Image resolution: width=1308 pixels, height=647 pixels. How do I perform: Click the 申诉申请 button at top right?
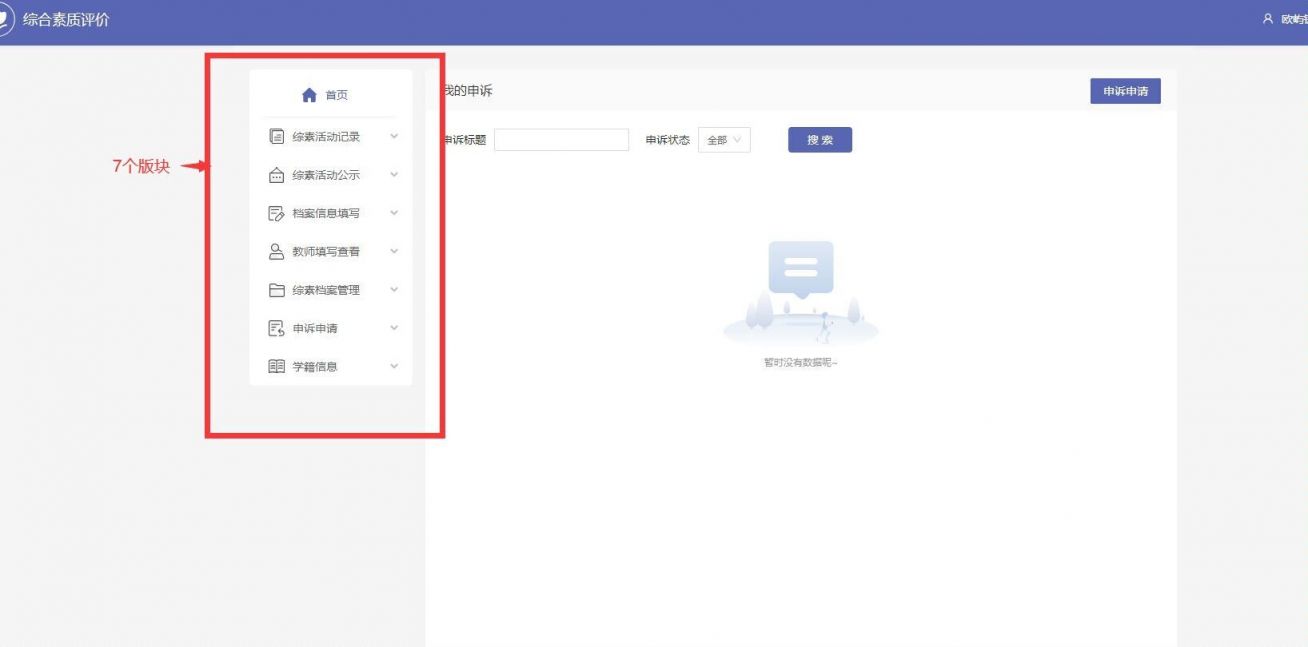1126,91
